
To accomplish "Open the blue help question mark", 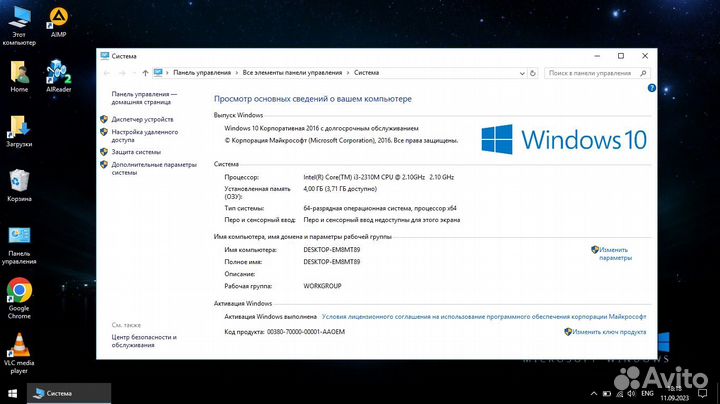I will pos(652,88).
